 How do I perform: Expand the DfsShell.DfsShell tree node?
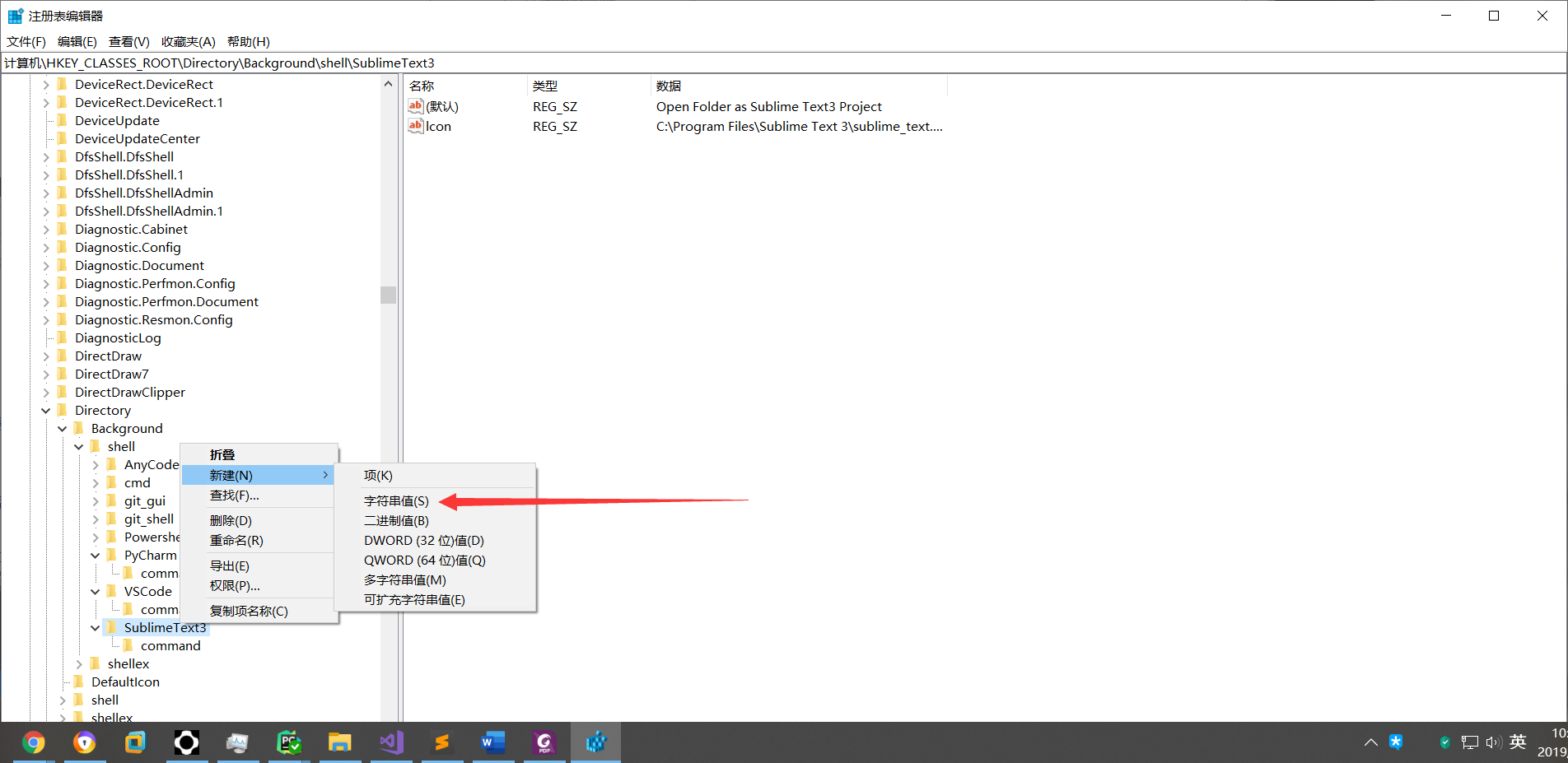(46, 156)
